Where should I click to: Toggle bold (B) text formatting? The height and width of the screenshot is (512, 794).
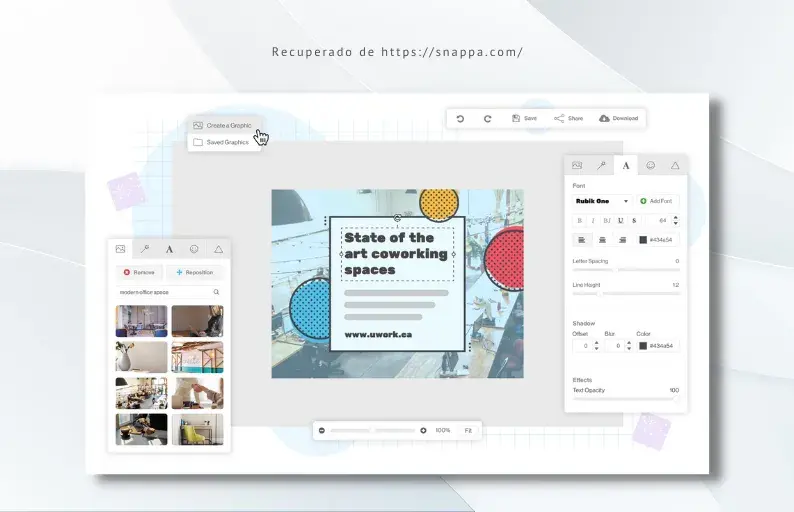579,220
